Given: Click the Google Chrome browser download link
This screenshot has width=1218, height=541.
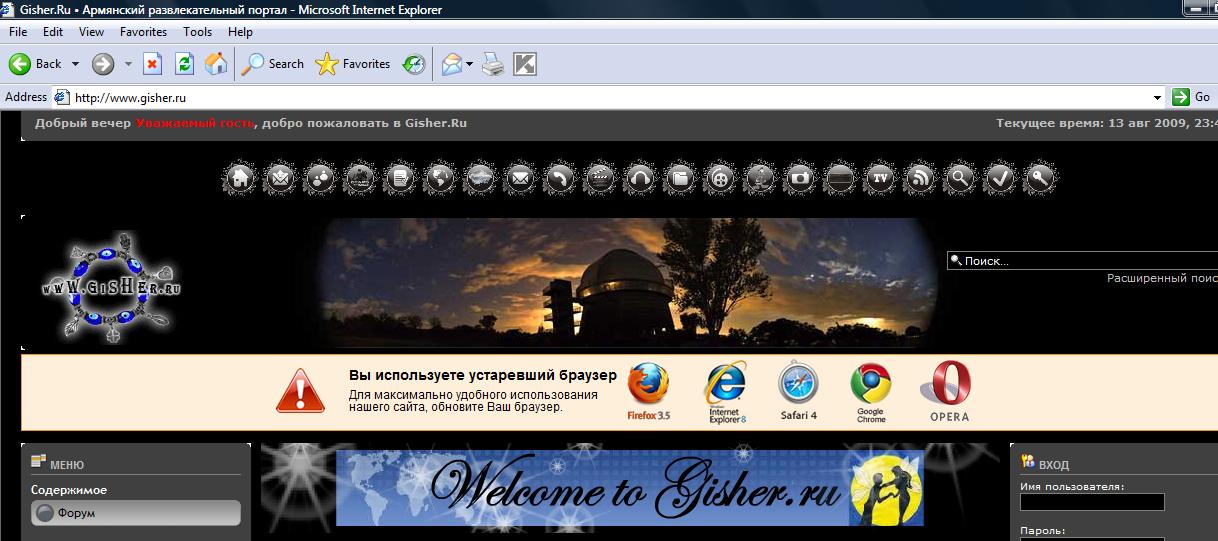Looking at the screenshot, I should (871, 392).
